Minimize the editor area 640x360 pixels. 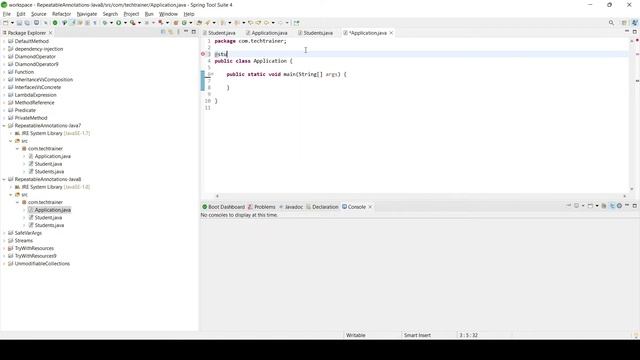(x=627, y=31)
